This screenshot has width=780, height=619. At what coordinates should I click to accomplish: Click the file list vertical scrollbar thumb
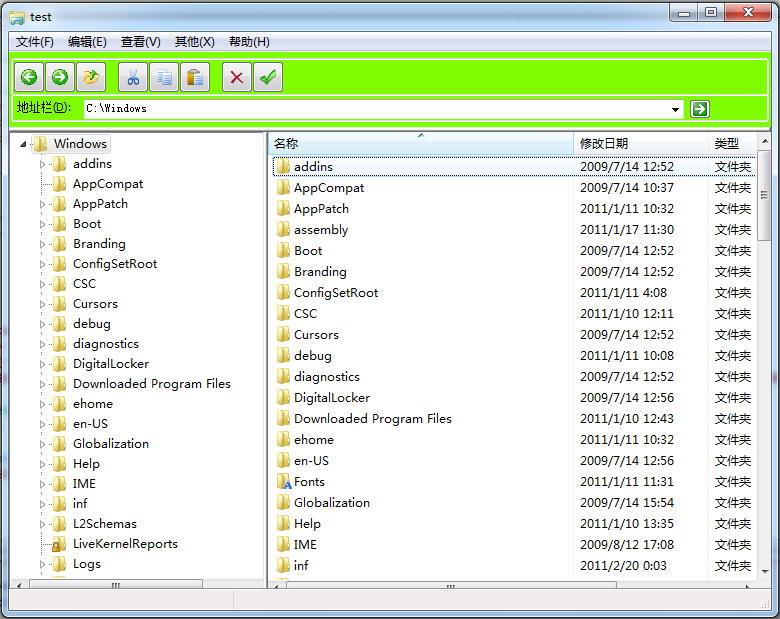pyautogui.click(x=764, y=196)
